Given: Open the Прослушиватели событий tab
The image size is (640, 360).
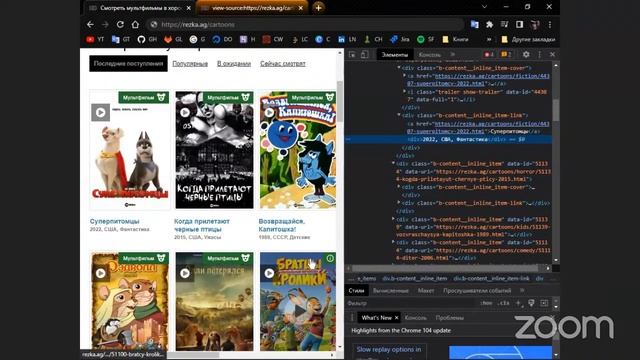Looking at the screenshot, I should [477, 291].
